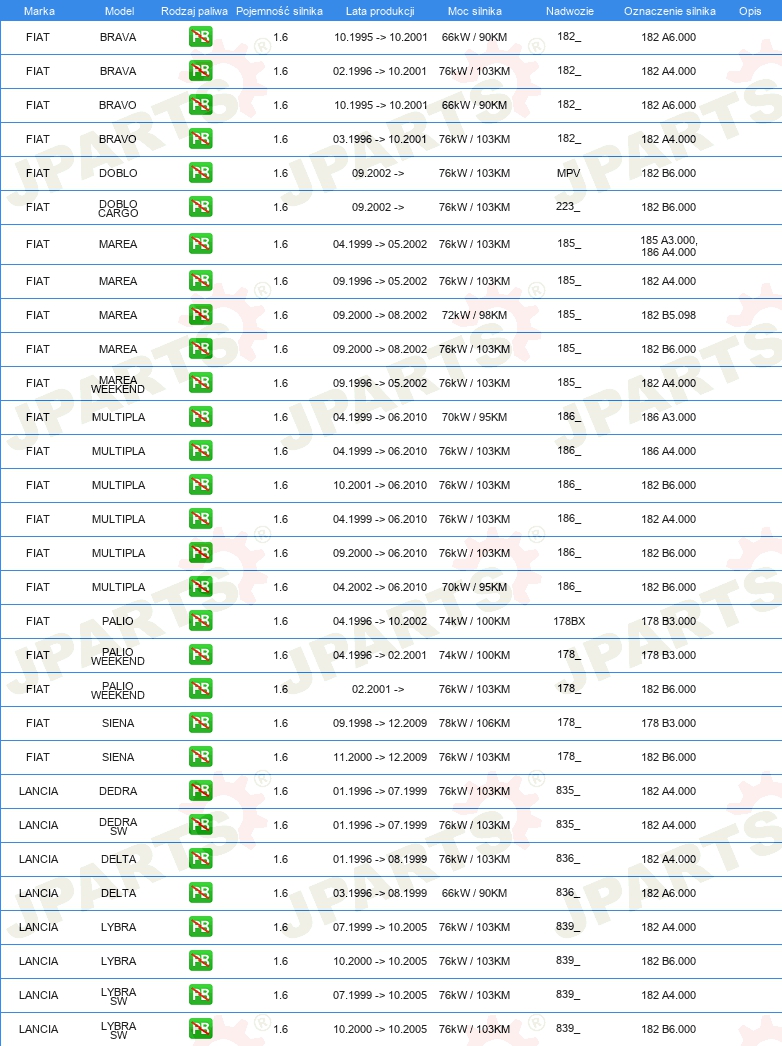Select the production dates 11.2000 -> 12.2009
The image size is (782, 1046).
pos(380,757)
